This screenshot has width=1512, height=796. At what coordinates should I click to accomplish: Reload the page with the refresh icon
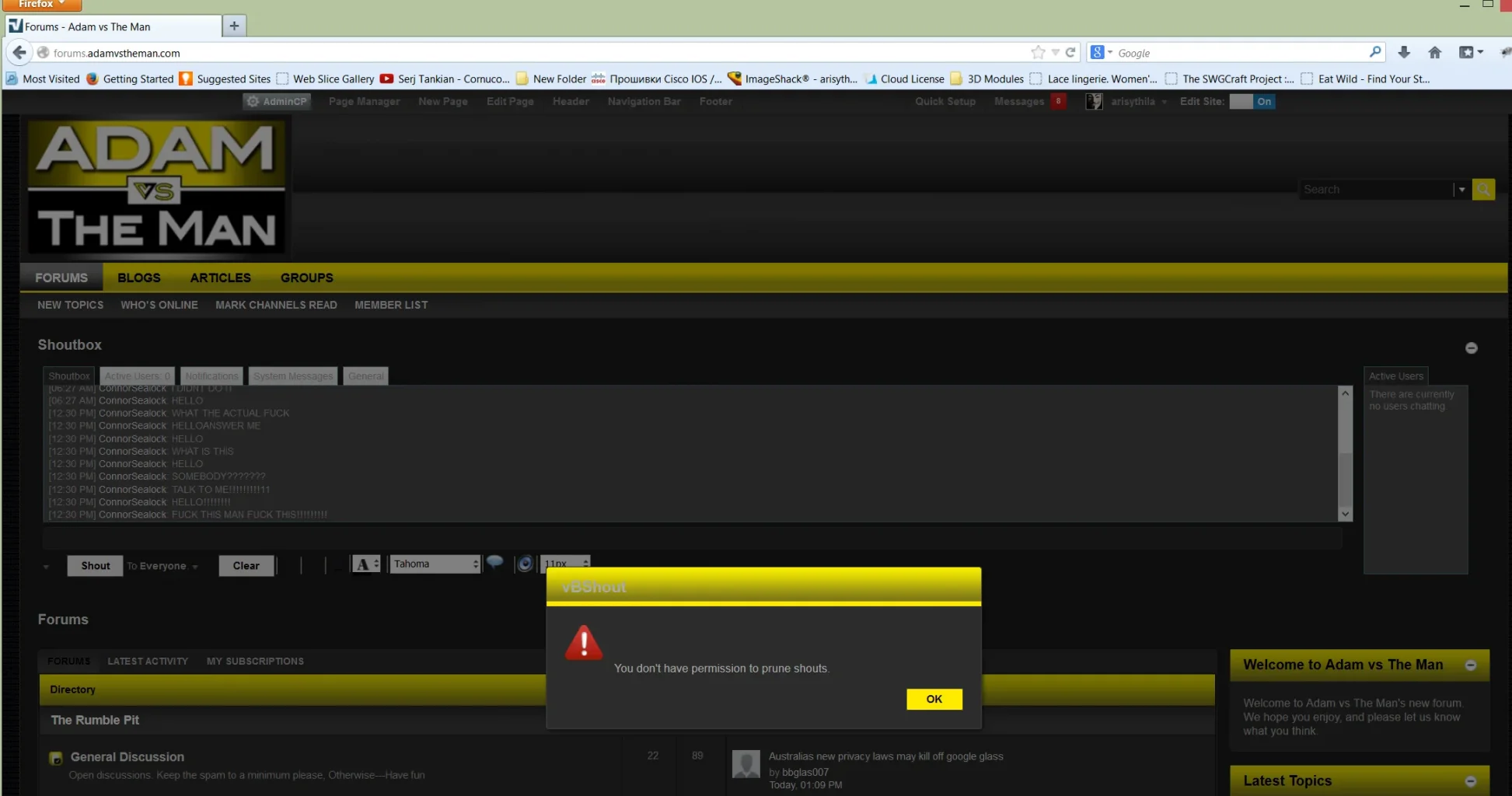pyautogui.click(x=1070, y=53)
